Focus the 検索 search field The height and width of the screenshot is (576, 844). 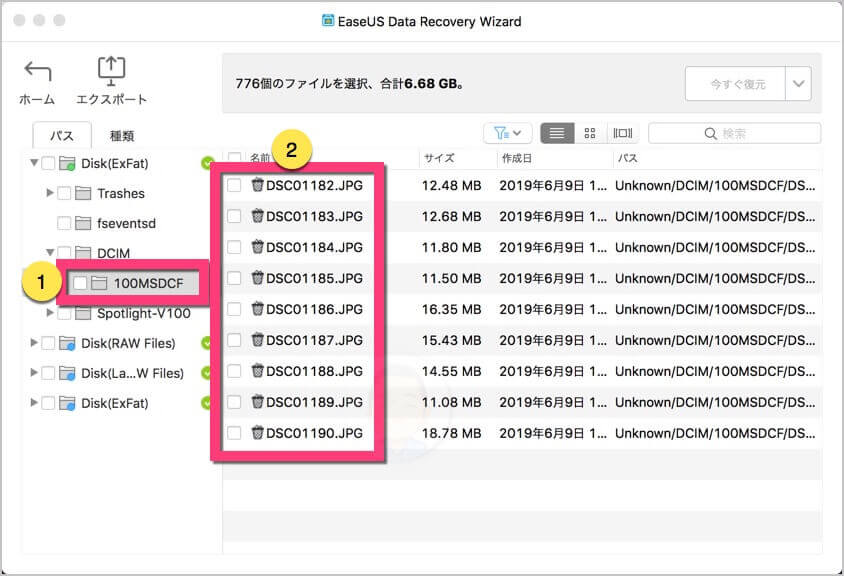[735, 134]
